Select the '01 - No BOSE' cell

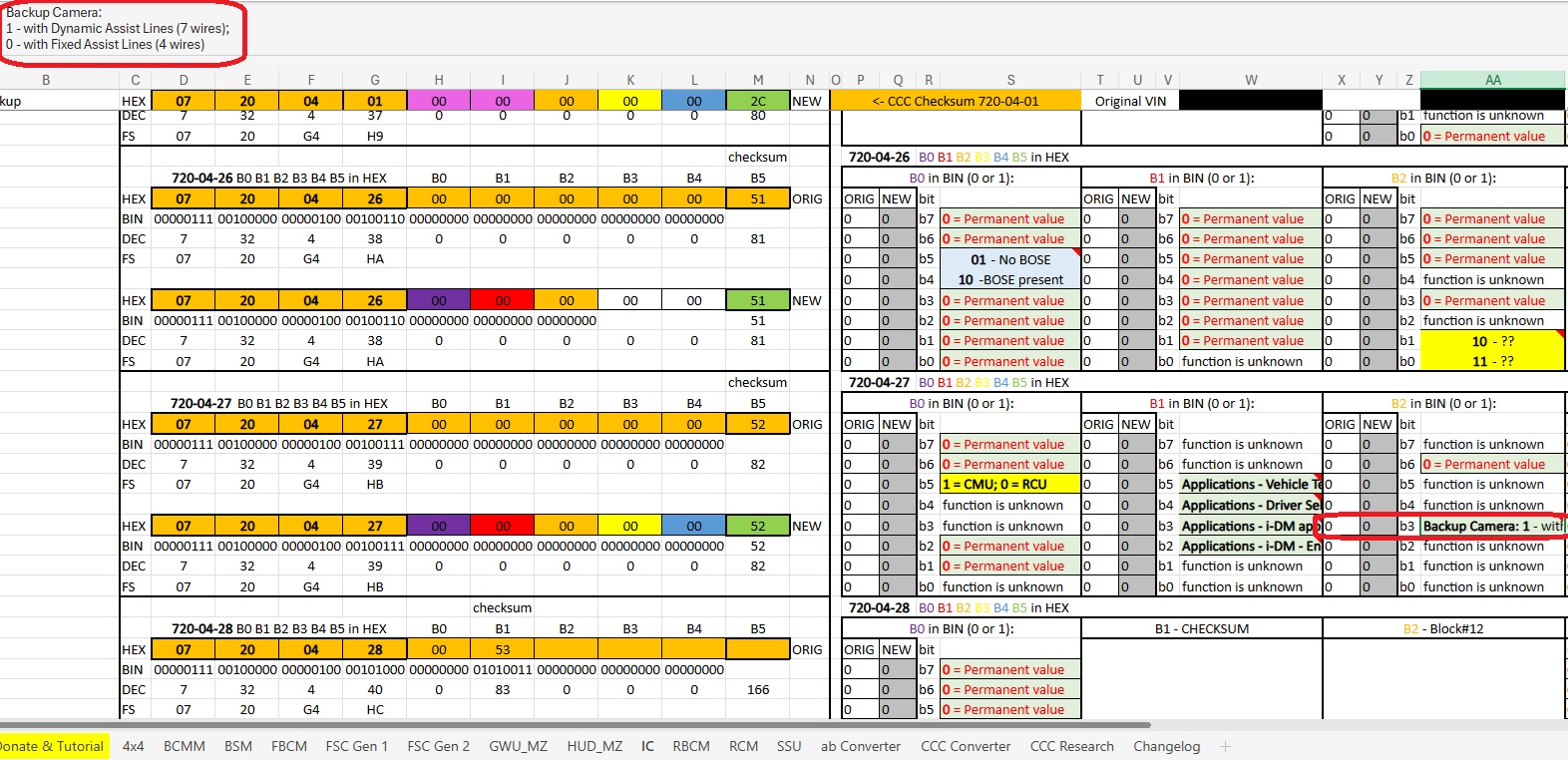point(1009,259)
